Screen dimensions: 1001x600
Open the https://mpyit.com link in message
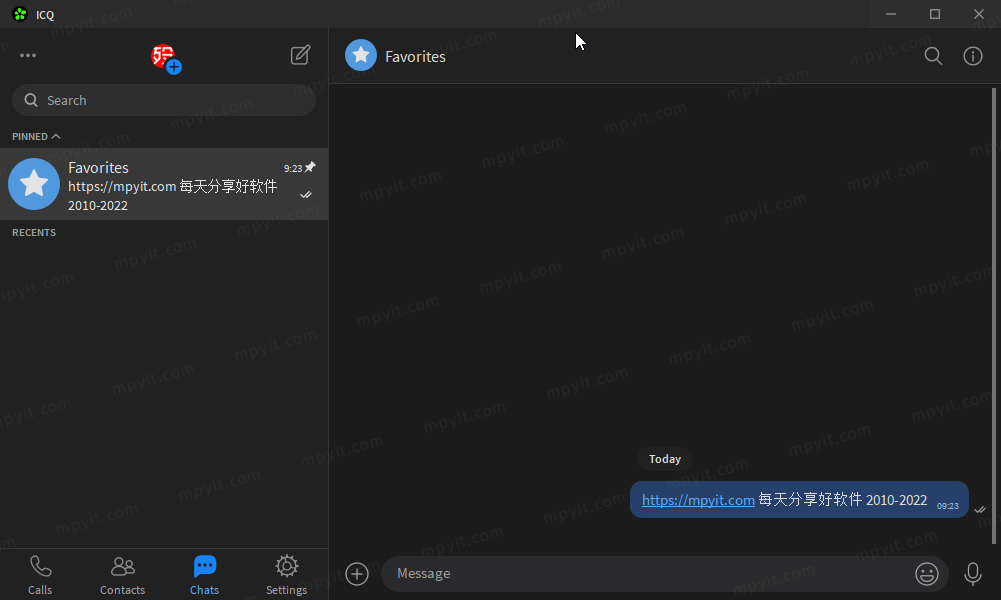coord(698,500)
